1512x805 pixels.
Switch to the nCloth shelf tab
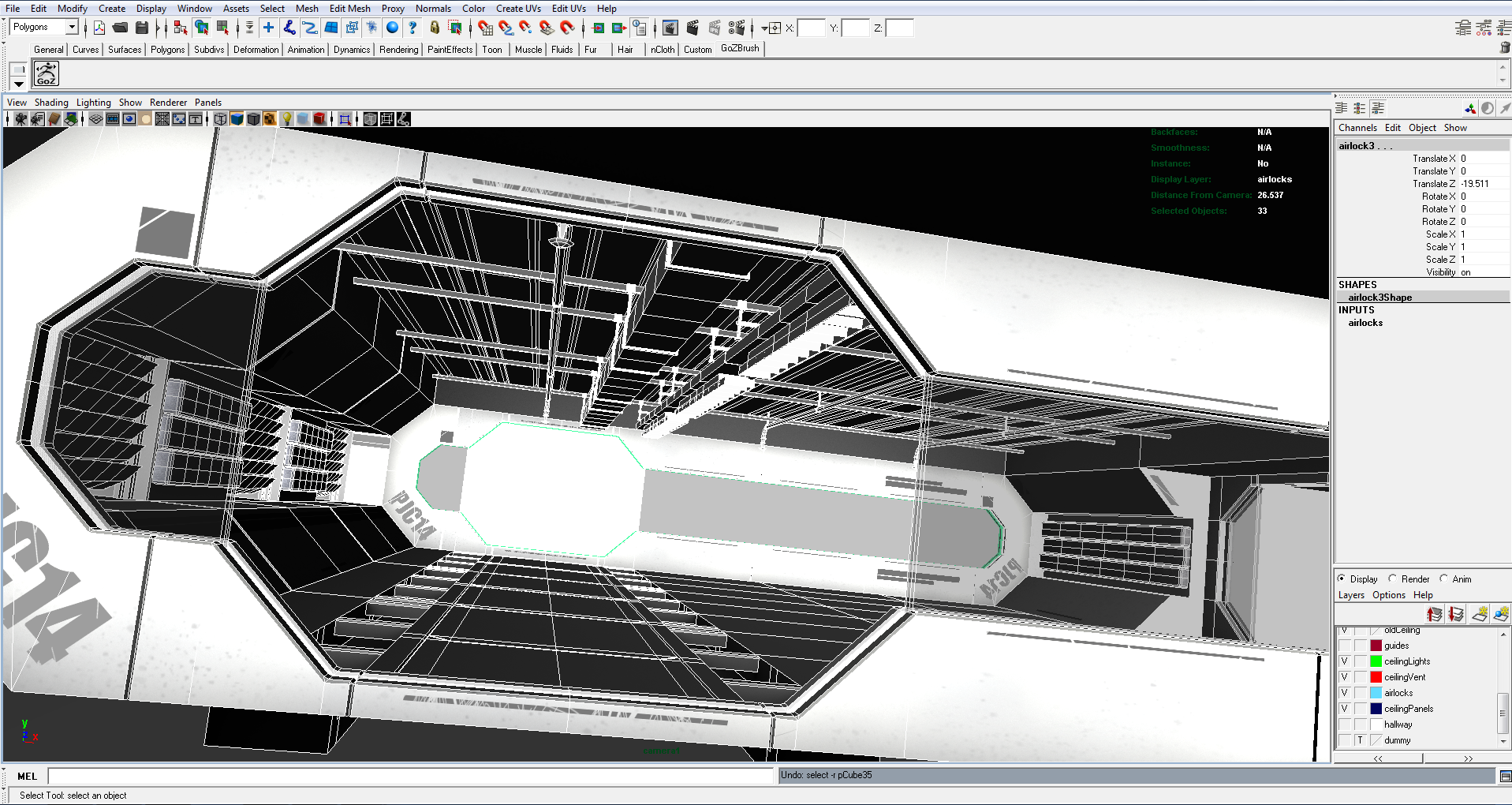coord(663,50)
